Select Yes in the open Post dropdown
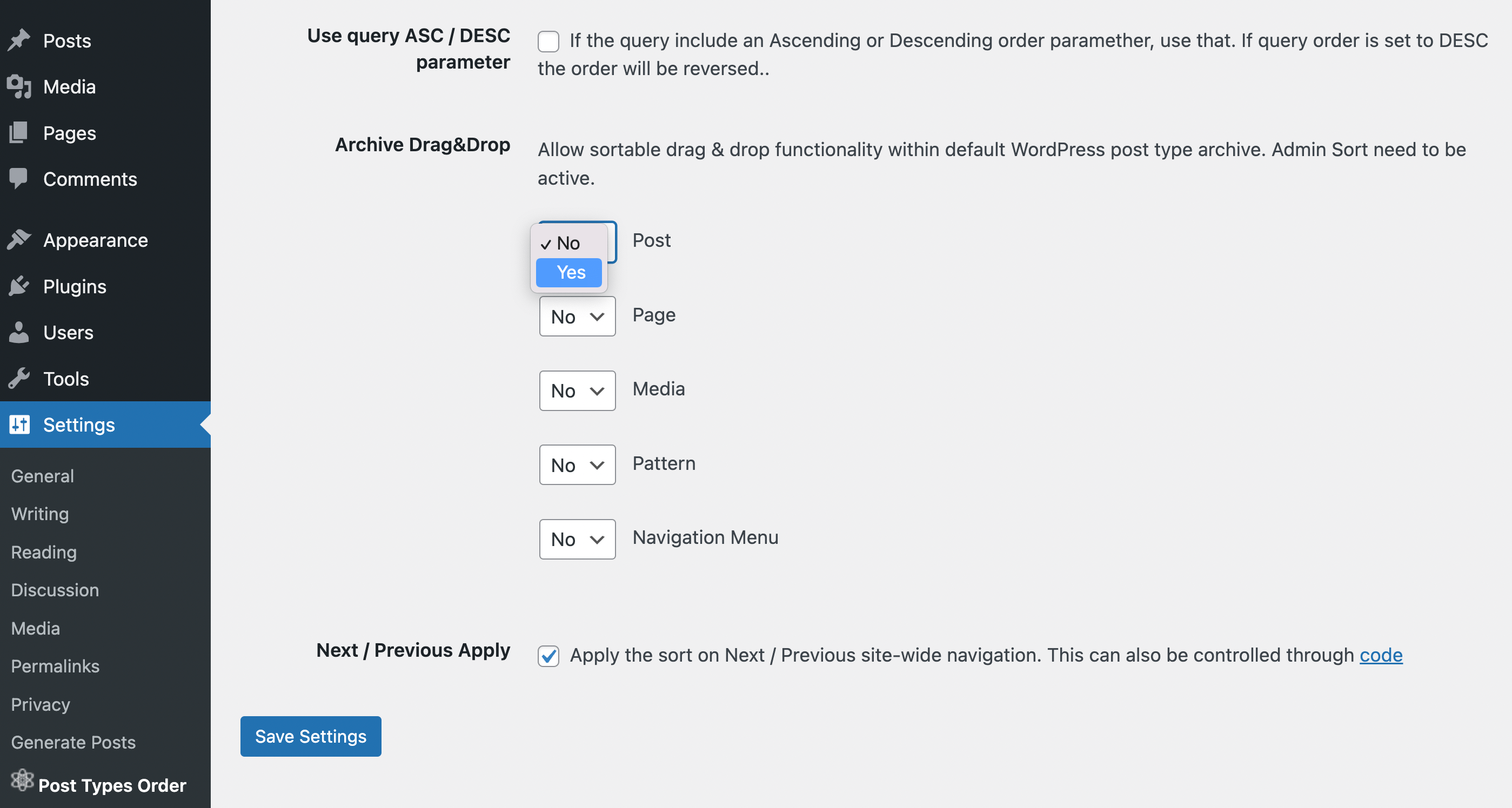The width and height of the screenshot is (1512, 808). [569, 272]
